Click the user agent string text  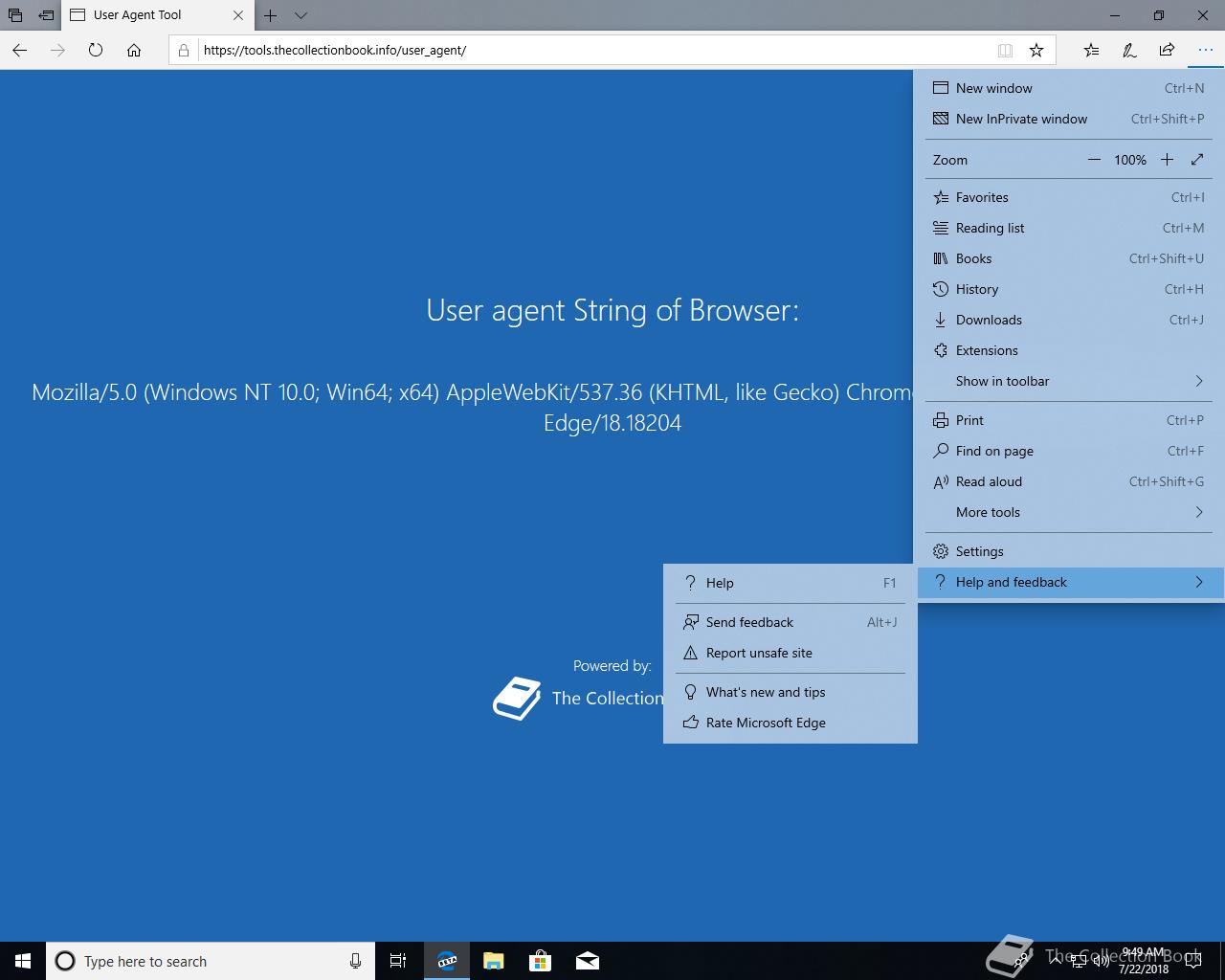[473, 407]
